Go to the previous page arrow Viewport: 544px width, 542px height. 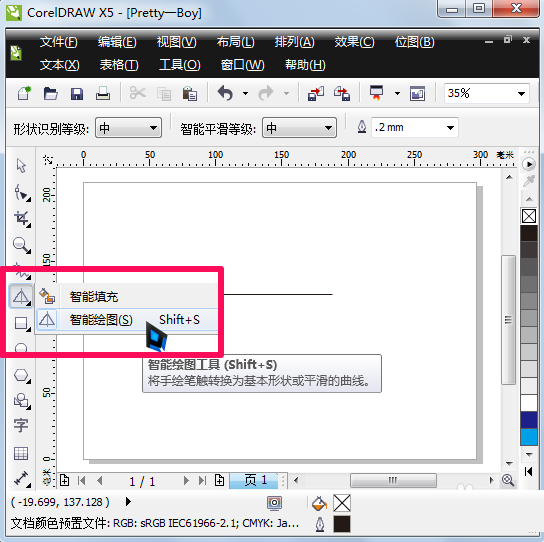(100, 481)
